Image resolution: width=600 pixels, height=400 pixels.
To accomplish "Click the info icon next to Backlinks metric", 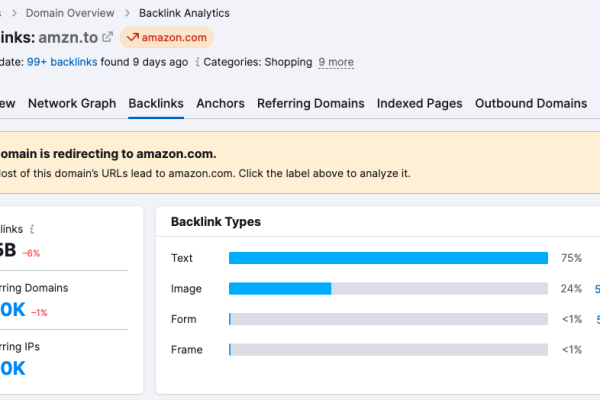I will [32, 229].
